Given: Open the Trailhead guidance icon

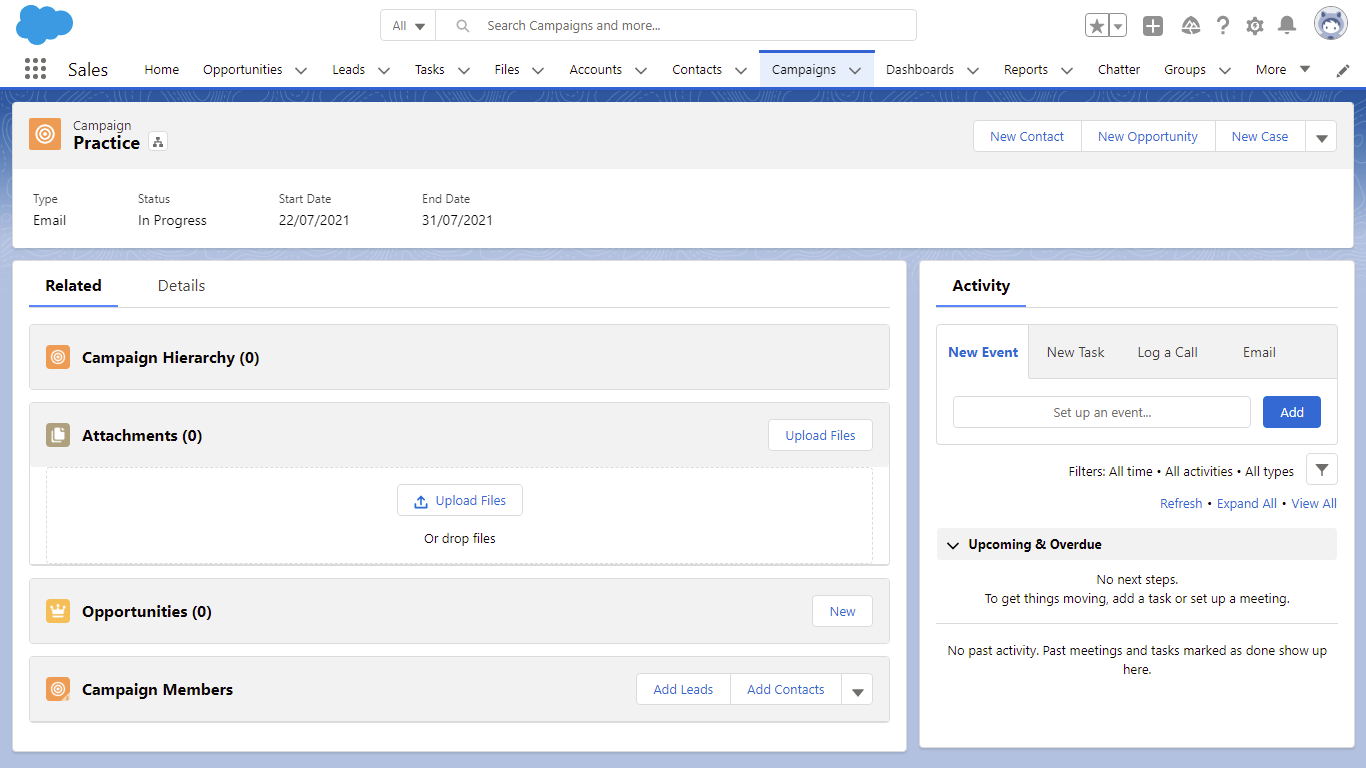Looking at the screenshot, I should (1191, 26).
